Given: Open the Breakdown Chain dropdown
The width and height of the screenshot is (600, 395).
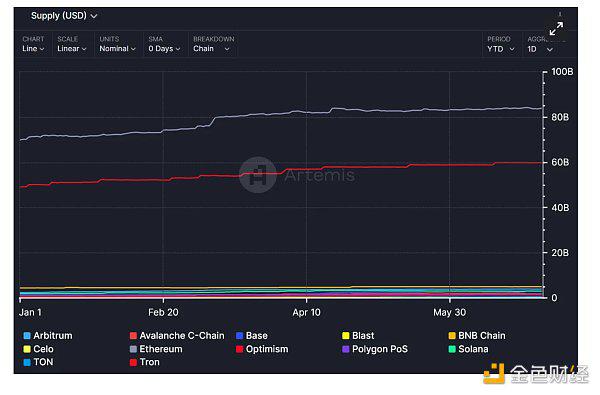Looking at the screenshot, I should 211,49.
